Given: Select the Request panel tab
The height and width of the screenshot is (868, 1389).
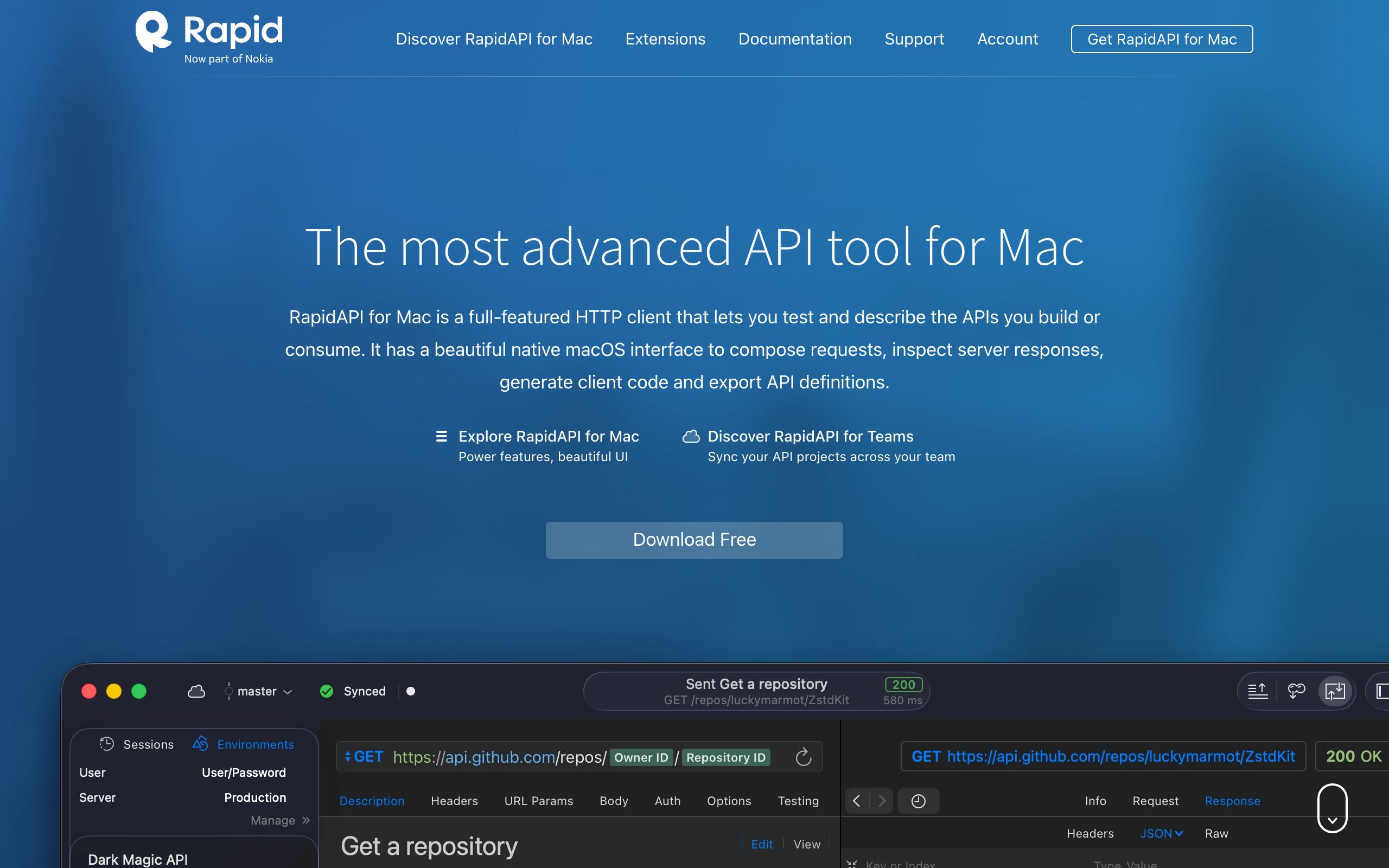Looking at the screenshot, I should pos(1155,800).
